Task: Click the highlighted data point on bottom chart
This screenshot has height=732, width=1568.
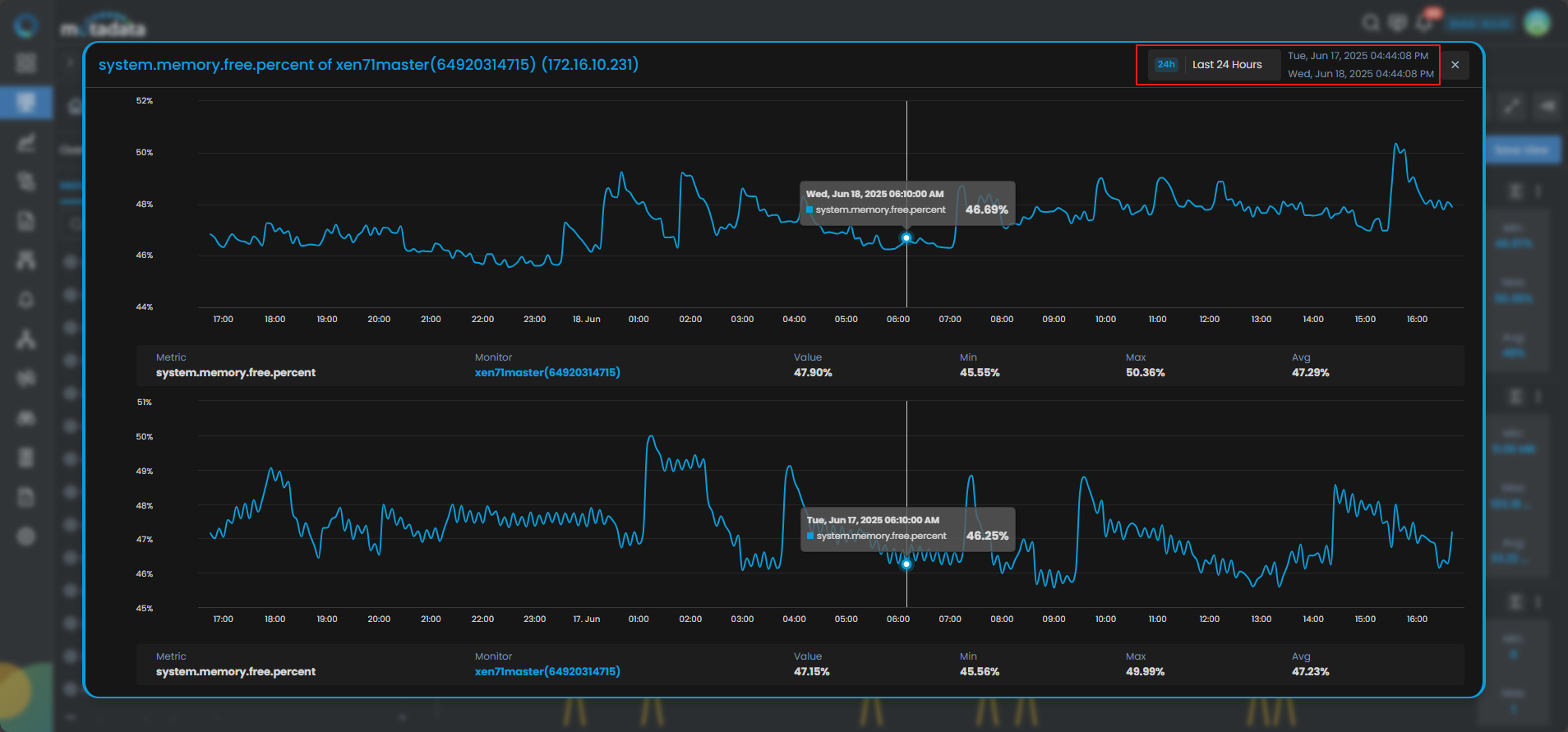Action: (906, 564)
